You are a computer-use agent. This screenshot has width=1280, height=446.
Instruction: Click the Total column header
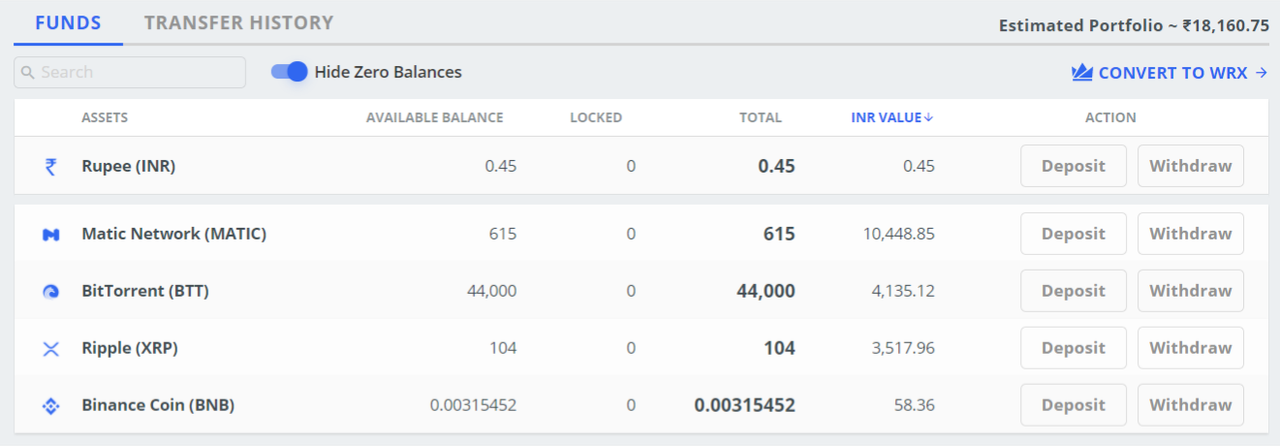[x=761, y=118]
